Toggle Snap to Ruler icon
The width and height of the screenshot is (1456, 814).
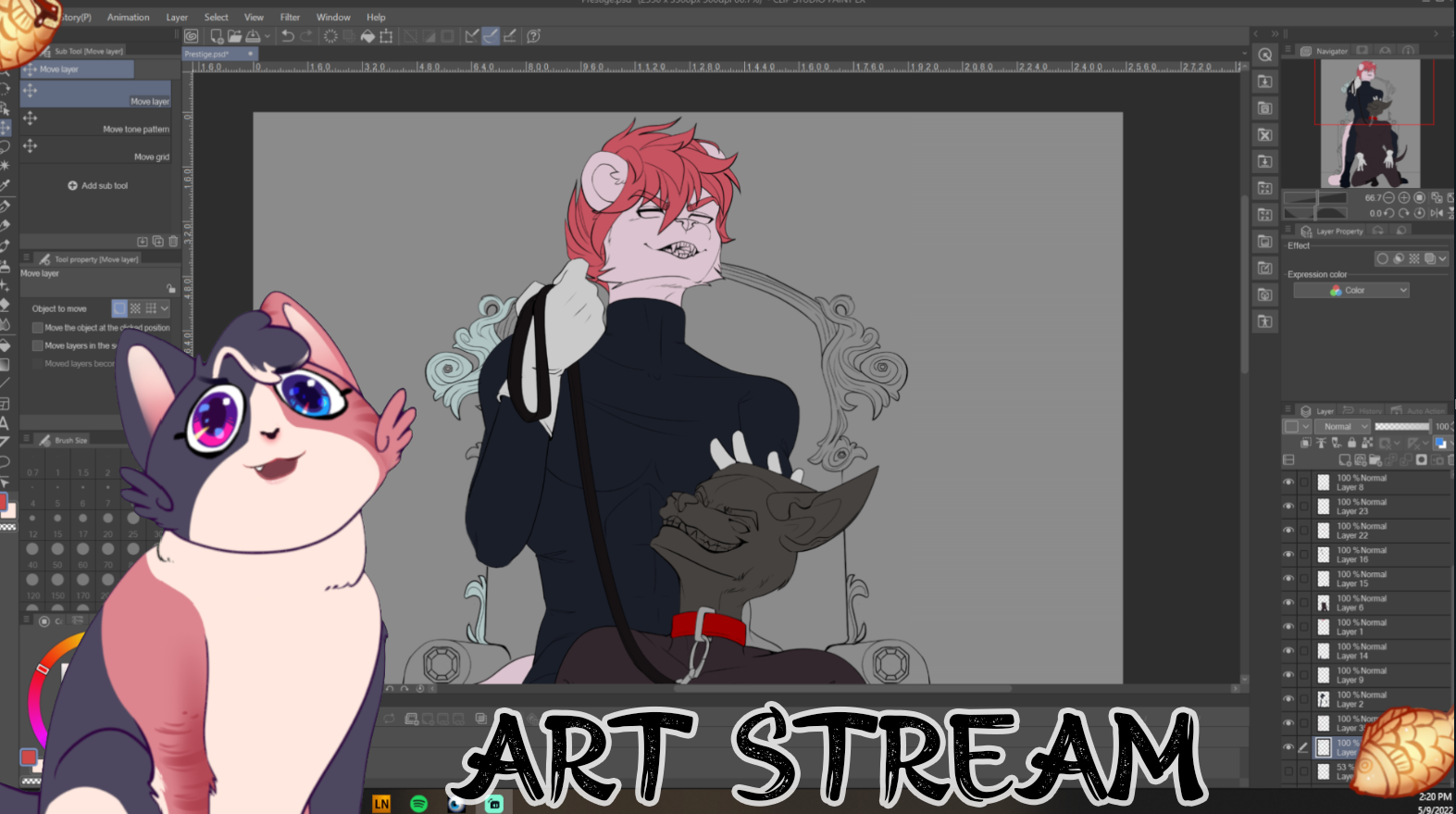click(472, 36)
